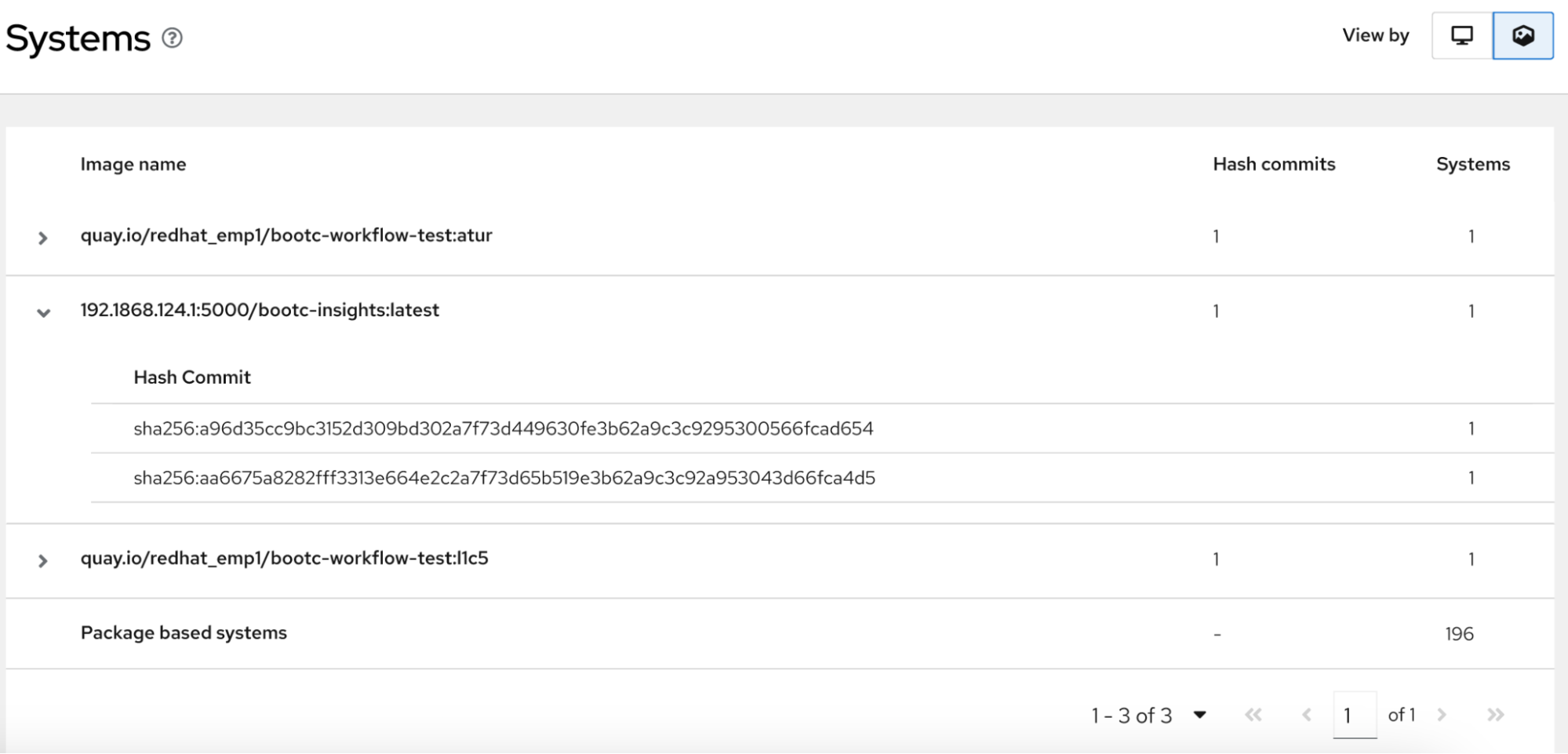Screen dimensions: 1568x754
Task: Click the next-page chevron
Action: point(1442,714)
